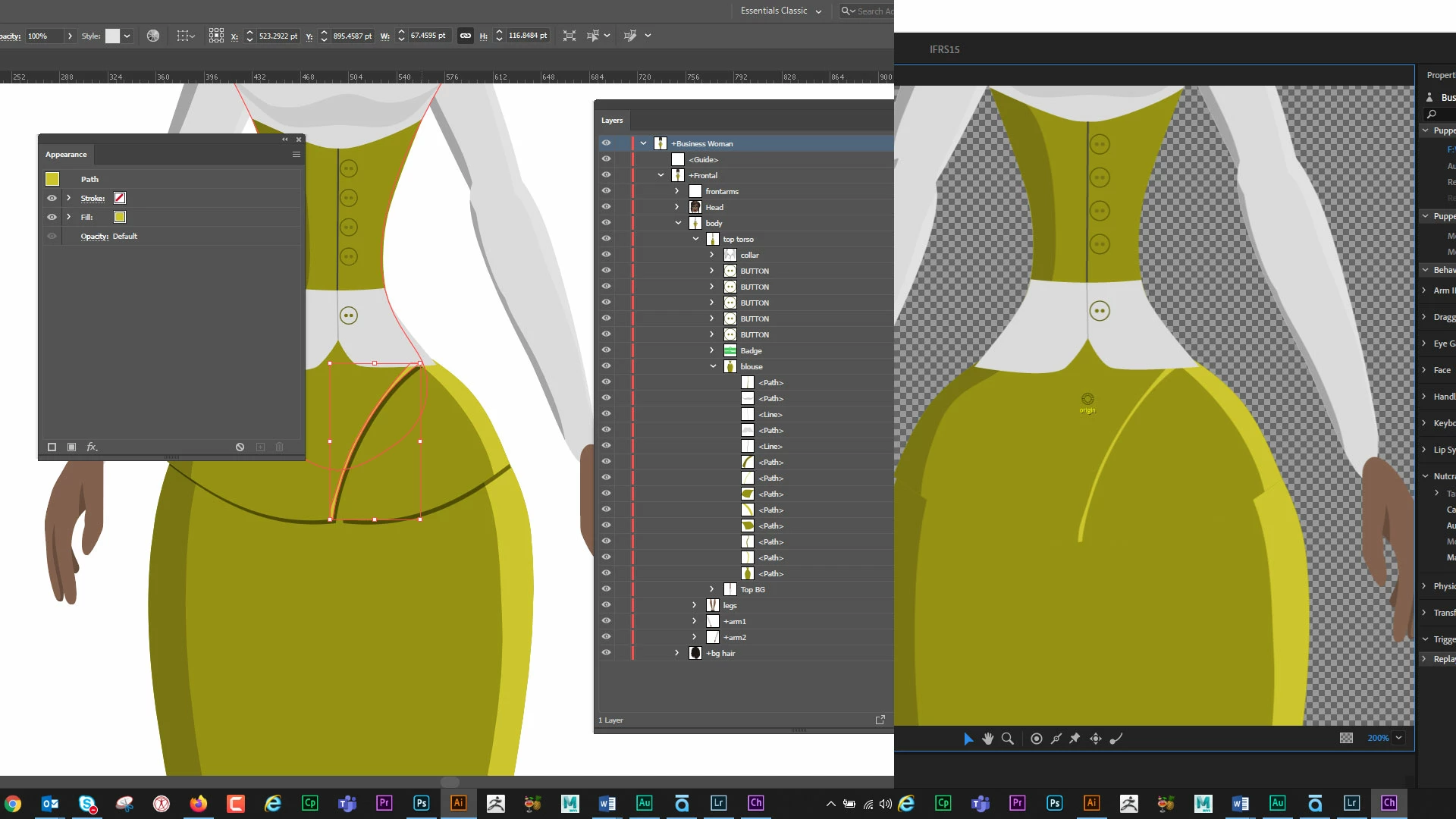This screenshot has width=1456, height=819.
Task: Click the Add New Effect fx button
Action: point(92,447)
